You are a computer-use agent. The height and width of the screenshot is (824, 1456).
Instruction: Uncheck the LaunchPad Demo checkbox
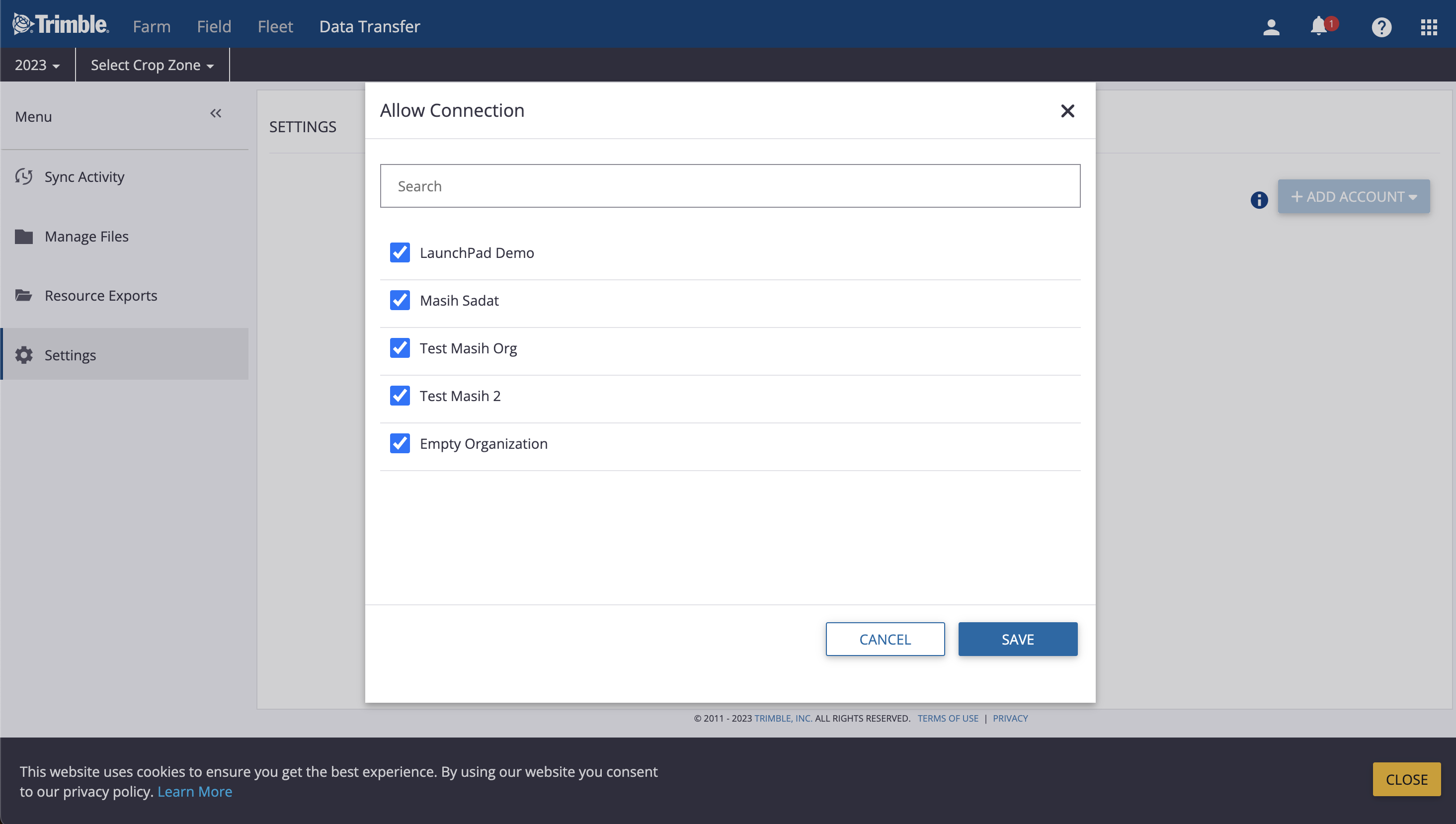(400, 252)
